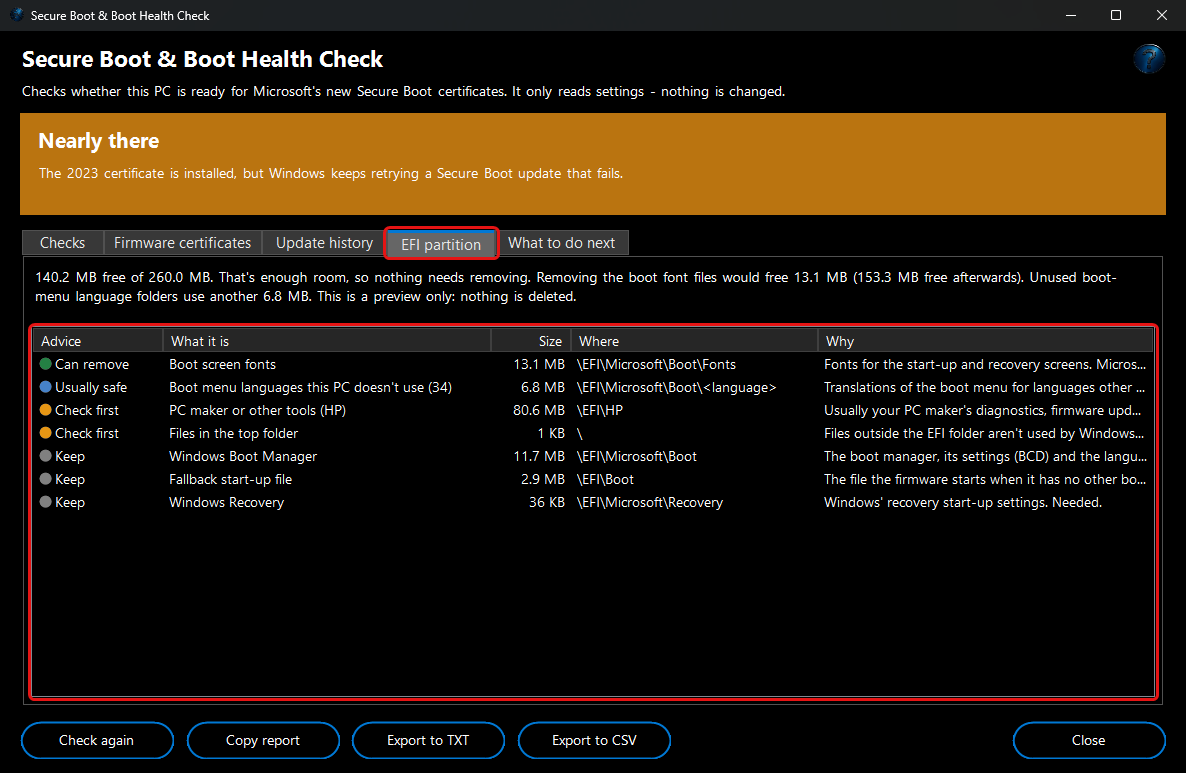Screen dimensions: 1186x773
Task: Open the Update history tab
Action: pyautogui.click(x=324, y=243)
